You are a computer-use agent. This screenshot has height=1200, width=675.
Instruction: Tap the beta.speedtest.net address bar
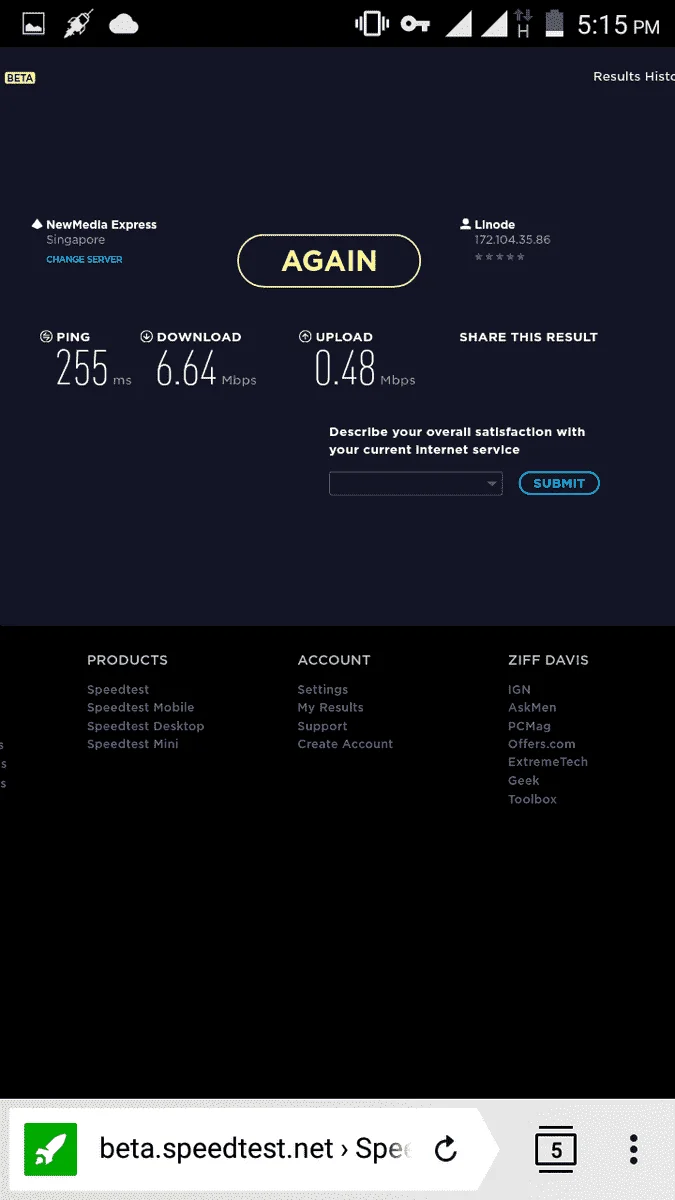256,1149
